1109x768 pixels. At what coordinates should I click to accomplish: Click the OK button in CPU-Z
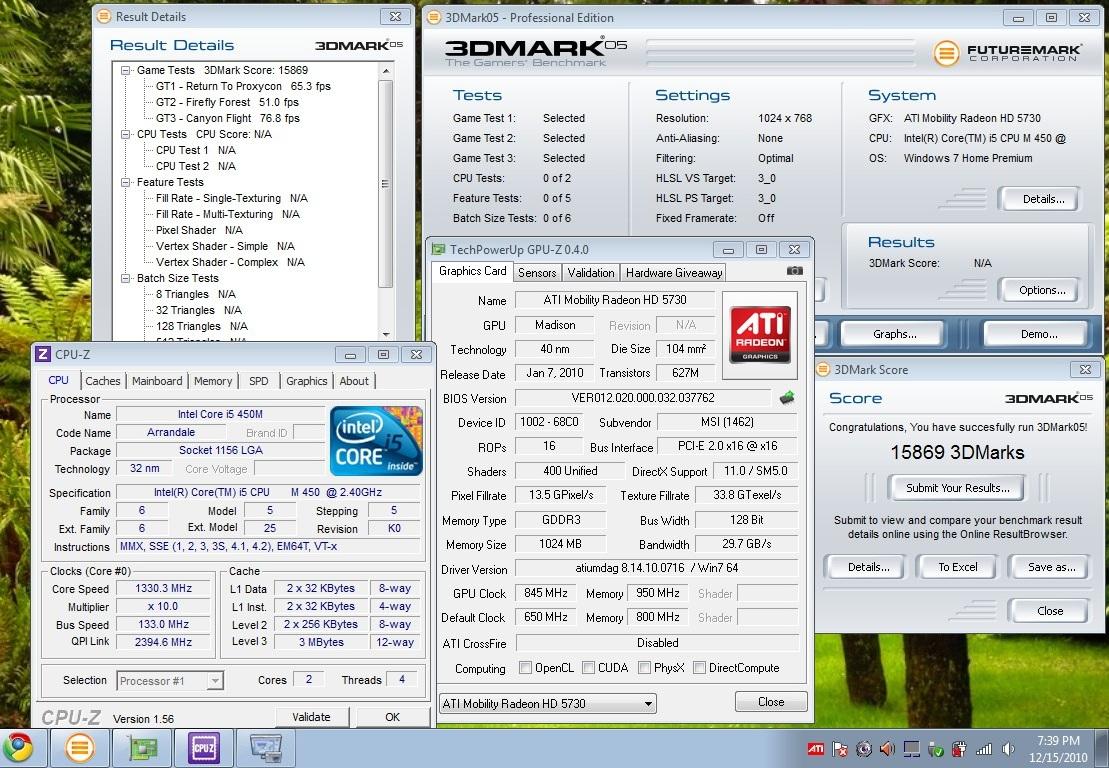tap(393, 717)
